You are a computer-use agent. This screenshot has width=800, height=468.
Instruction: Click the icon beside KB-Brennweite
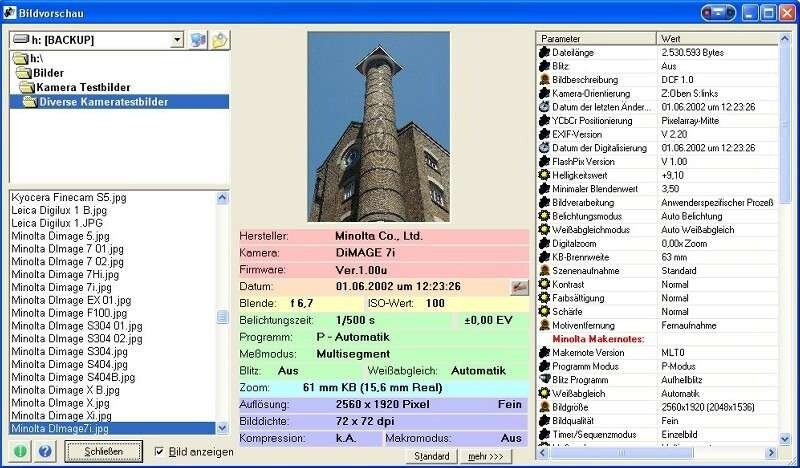(544, 257)
